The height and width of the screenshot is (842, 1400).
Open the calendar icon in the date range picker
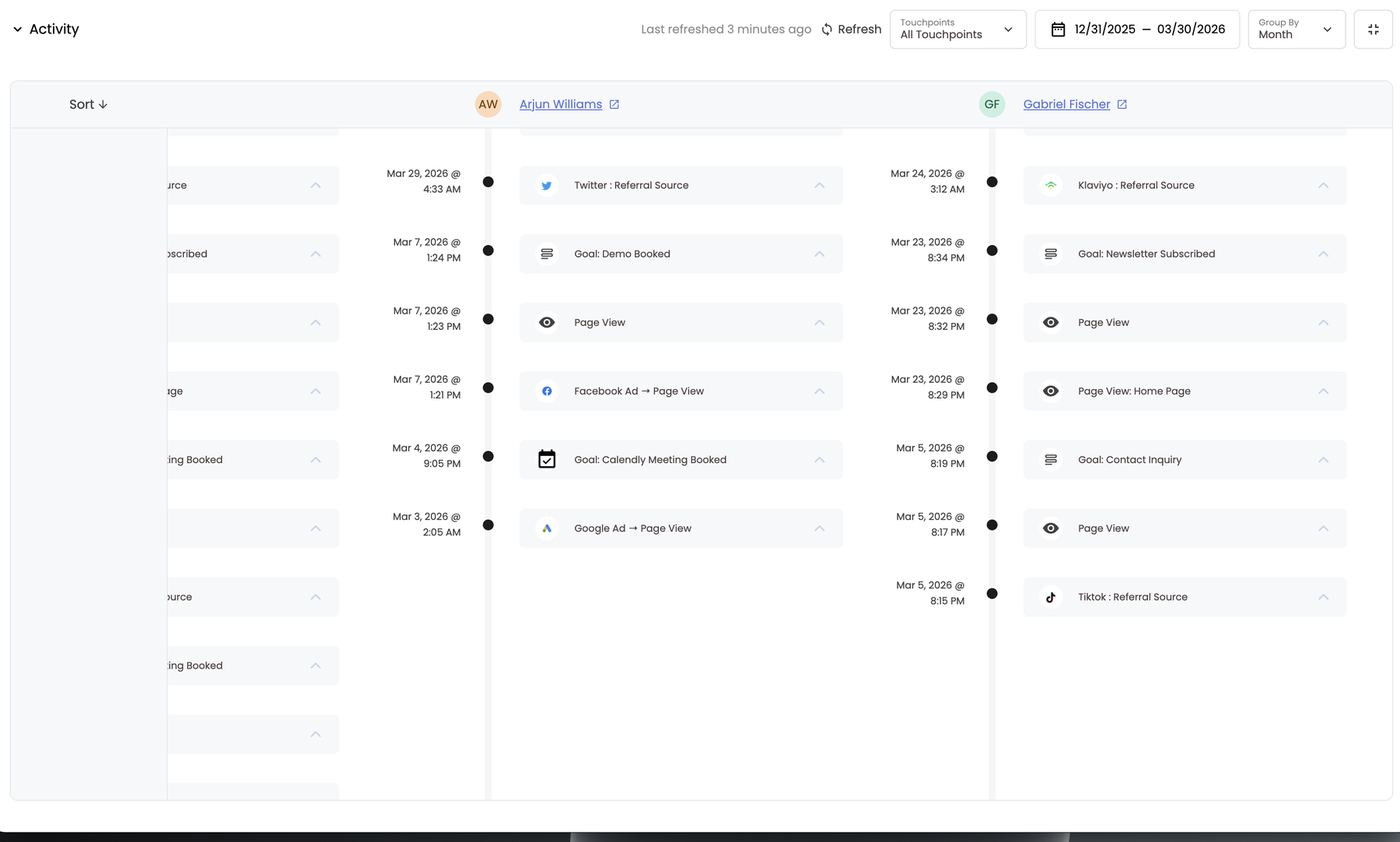(x=1058, y=29)
